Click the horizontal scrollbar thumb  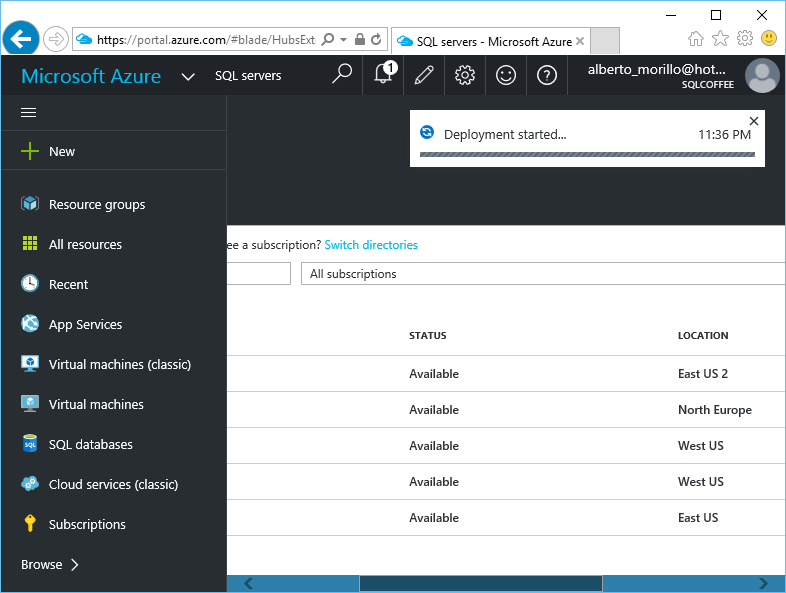[x=481, y=583]
